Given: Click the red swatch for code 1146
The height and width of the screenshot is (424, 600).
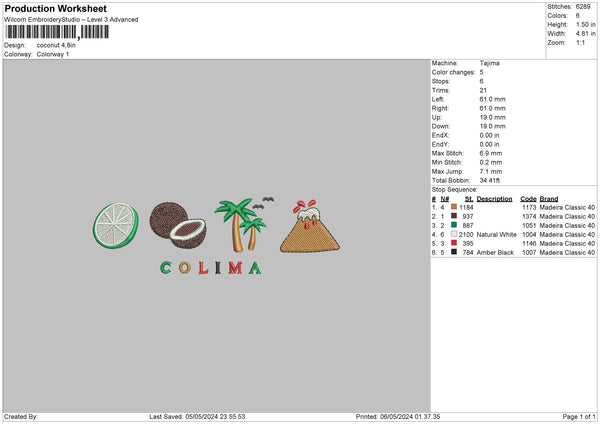Looking at the screenshot, I should pyautogui.click(x=454, y=243).
